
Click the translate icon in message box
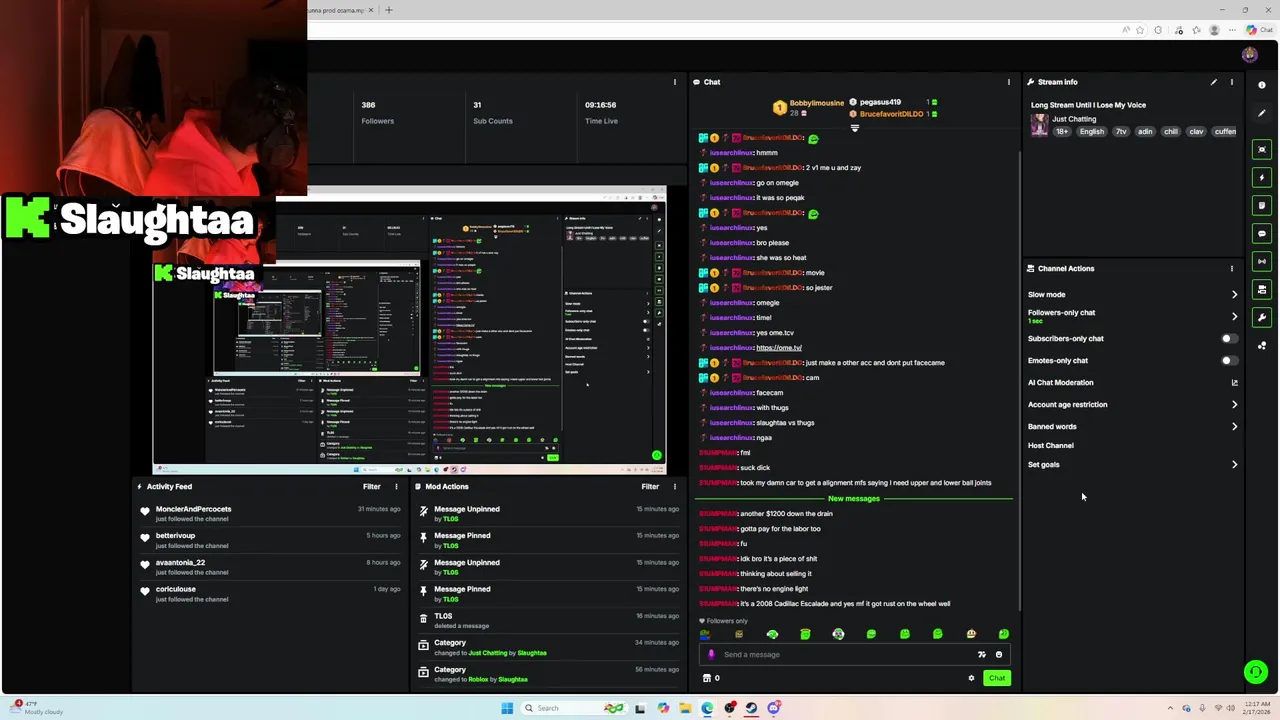[x=982, y=654]
